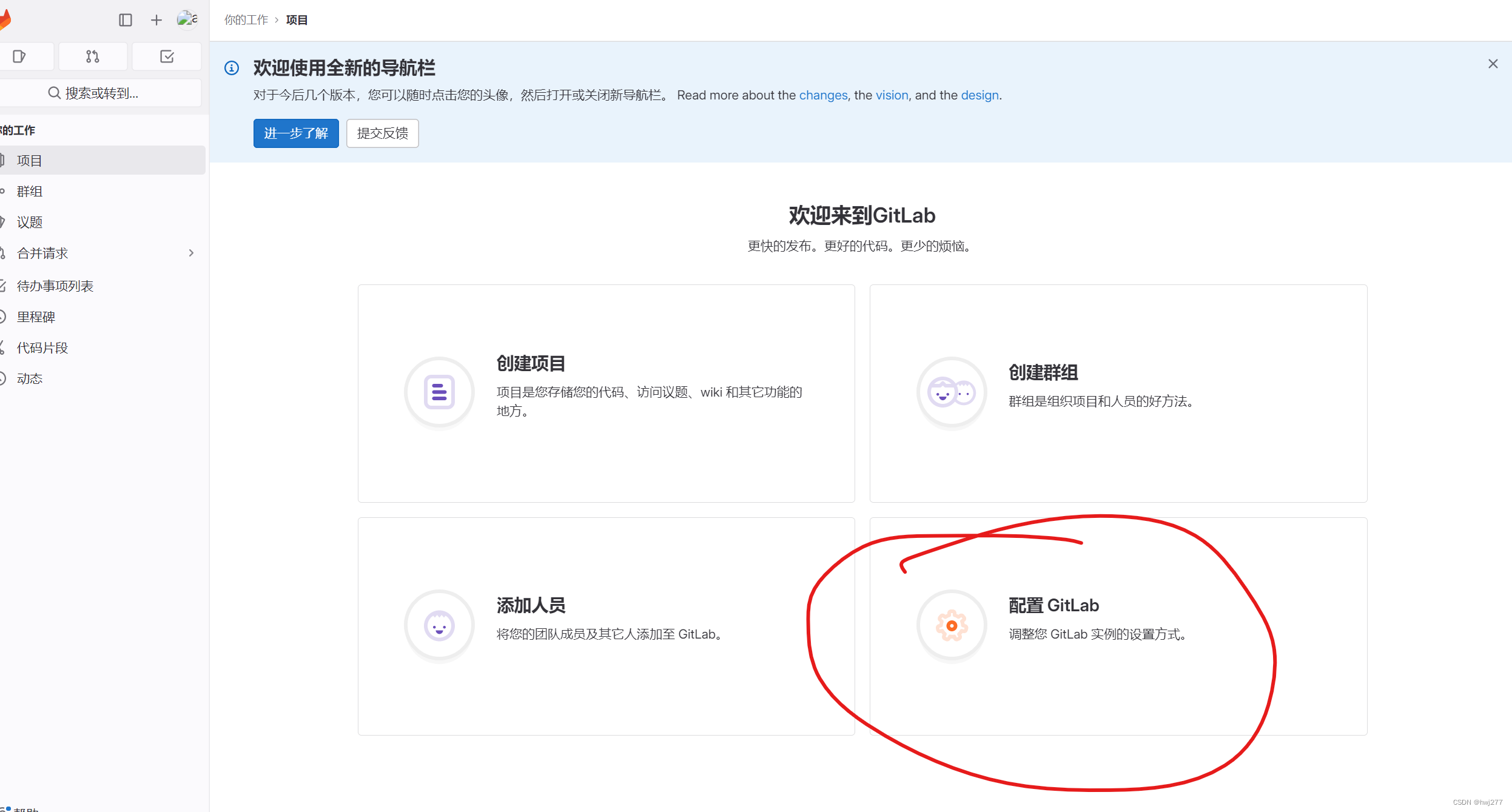Screen dimensions: 1512x812
Task: Open 代码片段 in the sidebar
Action: 102,347
